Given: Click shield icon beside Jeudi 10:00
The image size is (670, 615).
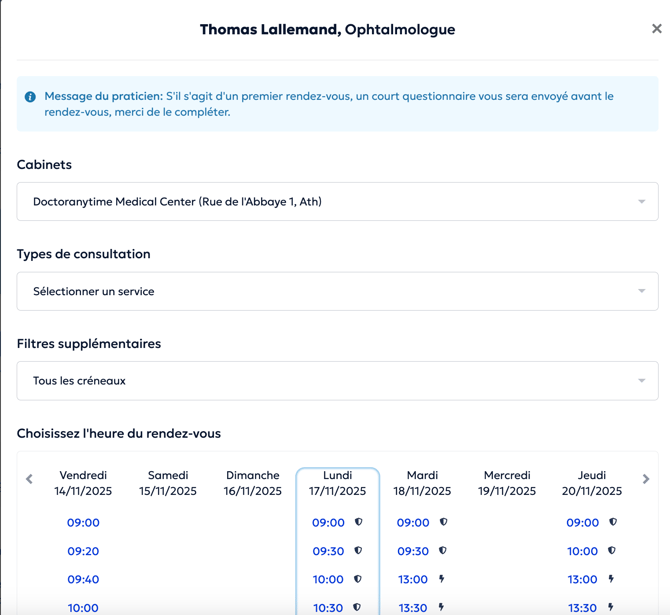Looking at the screenshot, I should pyautogui.click(x=612, y=550).
